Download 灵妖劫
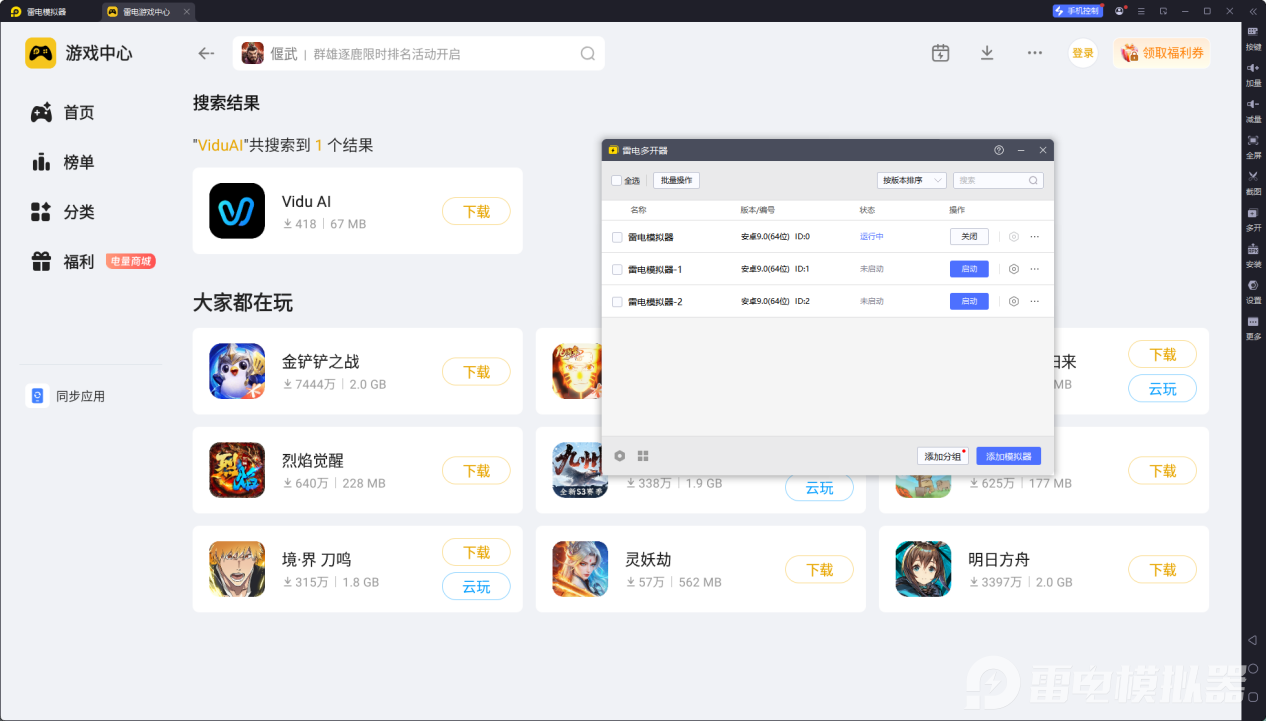Viewport: 1266px width, 721px height. click(819, 569)
